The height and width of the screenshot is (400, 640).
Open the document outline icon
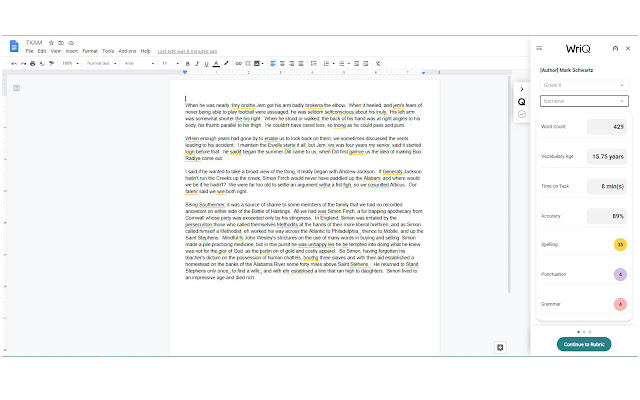pos(16,88)
